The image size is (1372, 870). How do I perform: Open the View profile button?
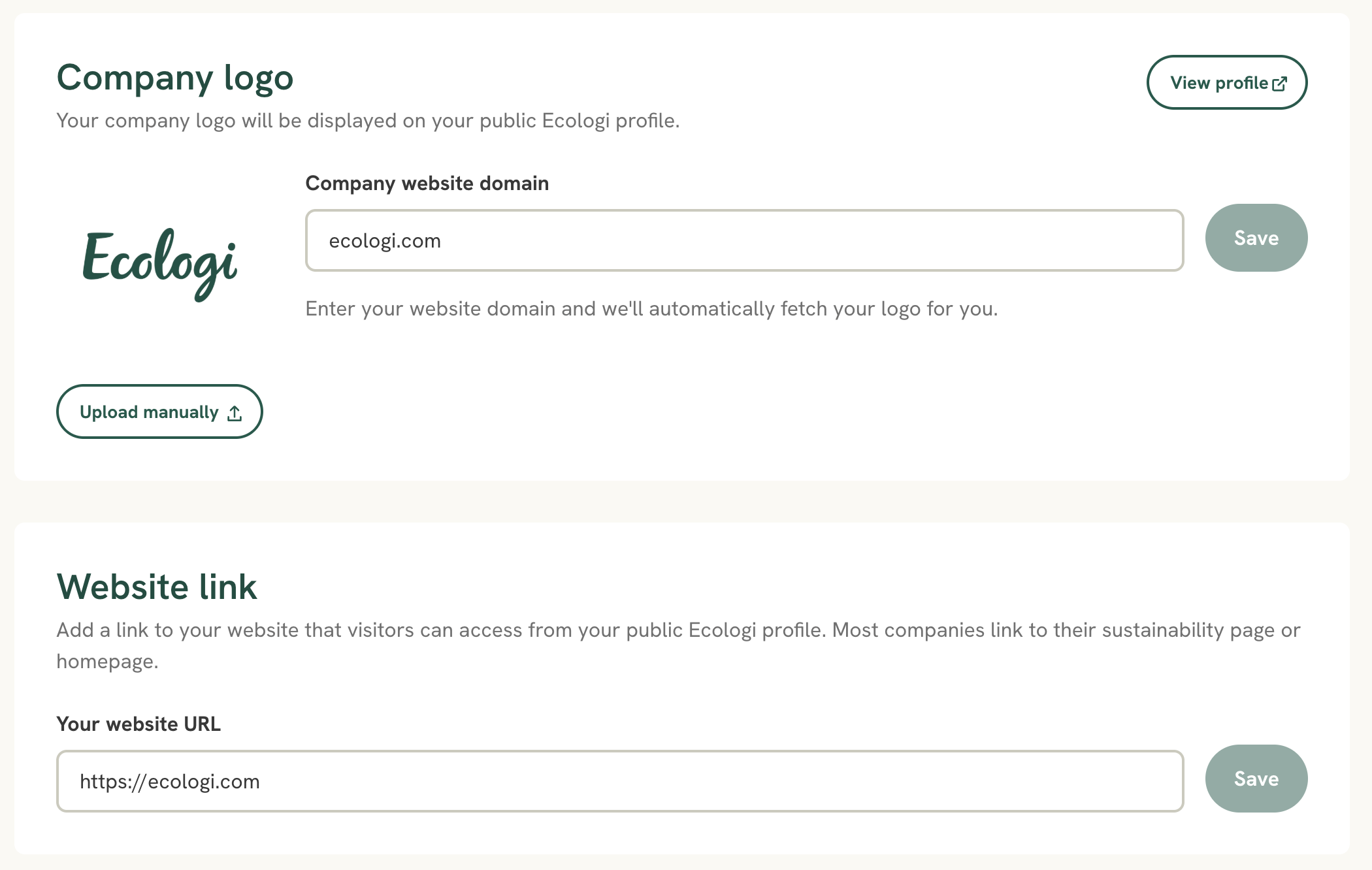click(x=1227, y=82)
